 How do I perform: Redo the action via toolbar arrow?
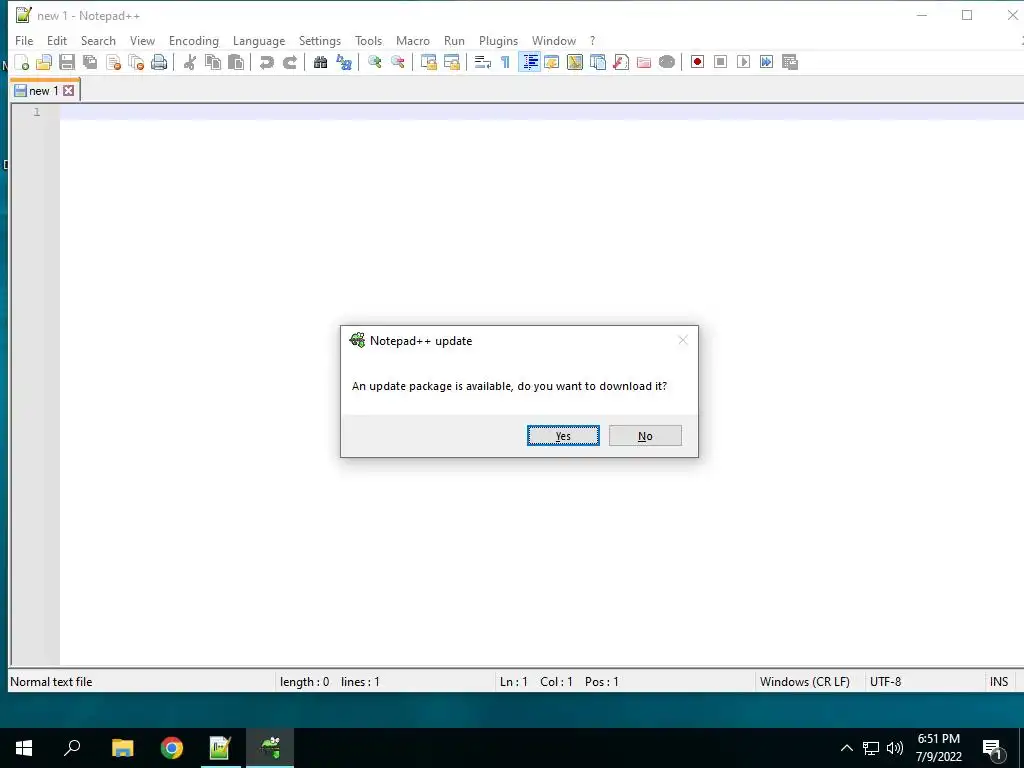(289, 62)
